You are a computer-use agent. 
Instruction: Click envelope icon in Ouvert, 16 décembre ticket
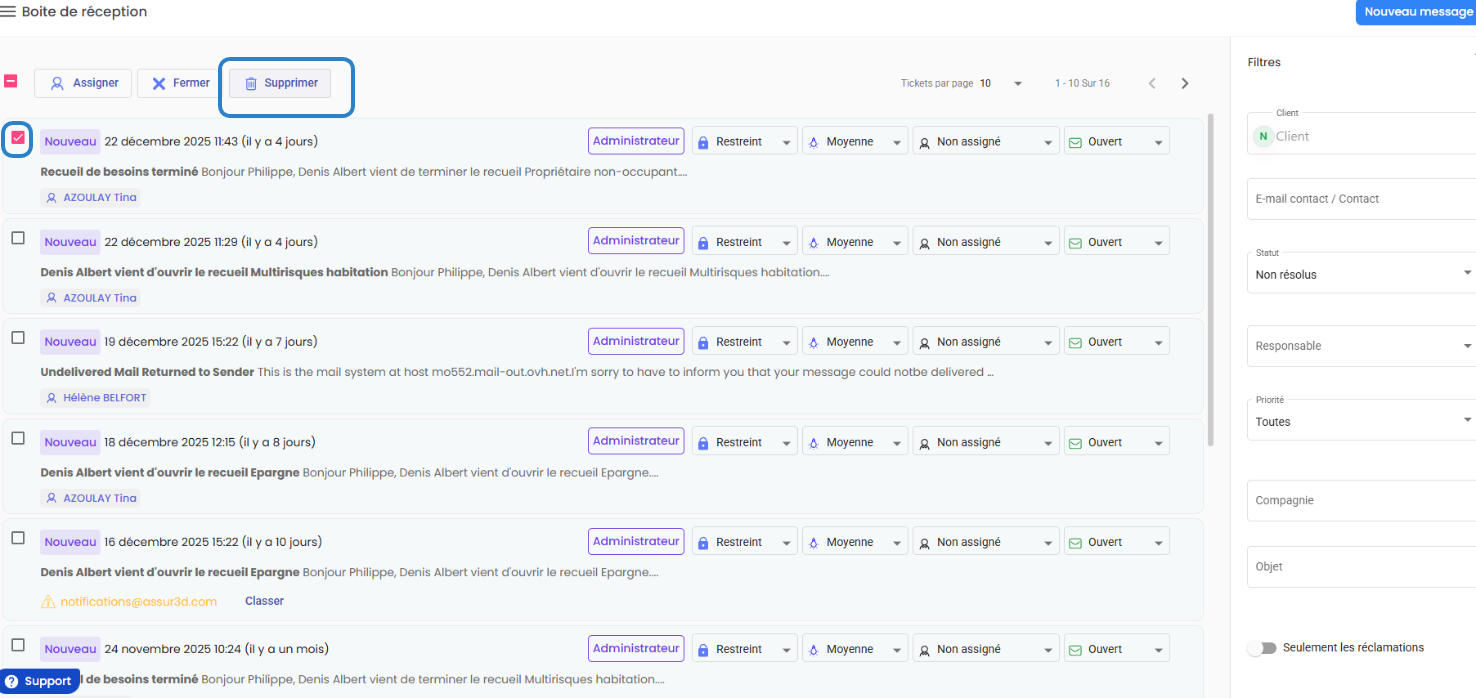click(x=1075, y=543)
